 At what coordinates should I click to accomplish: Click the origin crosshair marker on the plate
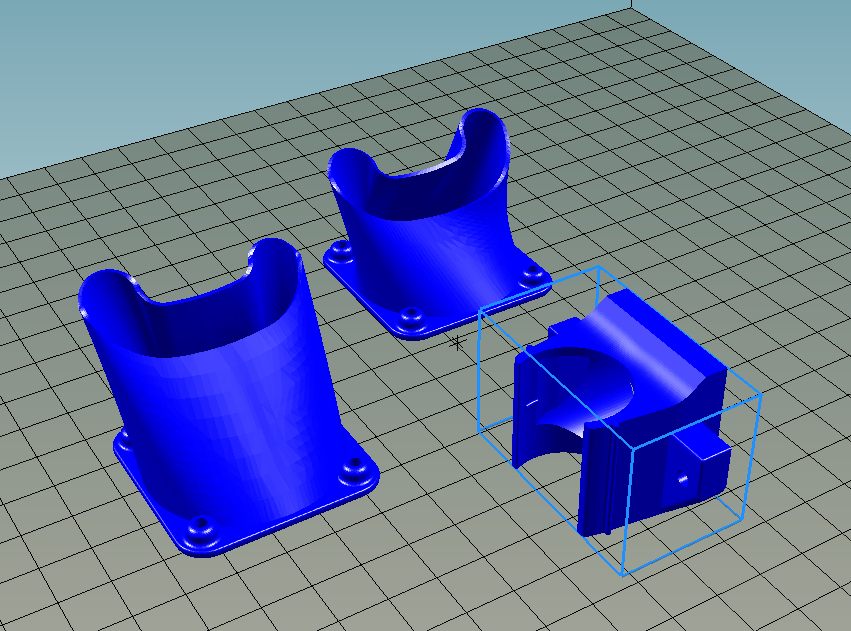pos(457,344)
